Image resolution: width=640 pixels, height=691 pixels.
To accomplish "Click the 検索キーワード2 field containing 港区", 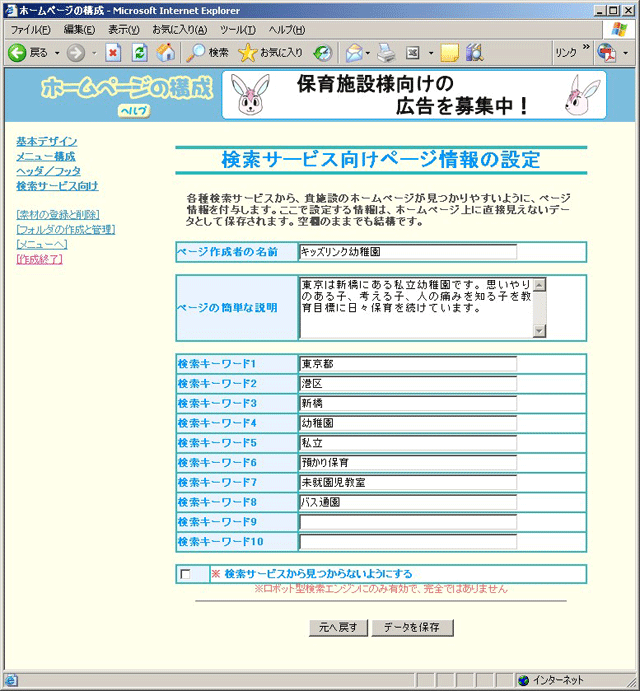I will 408,384.
